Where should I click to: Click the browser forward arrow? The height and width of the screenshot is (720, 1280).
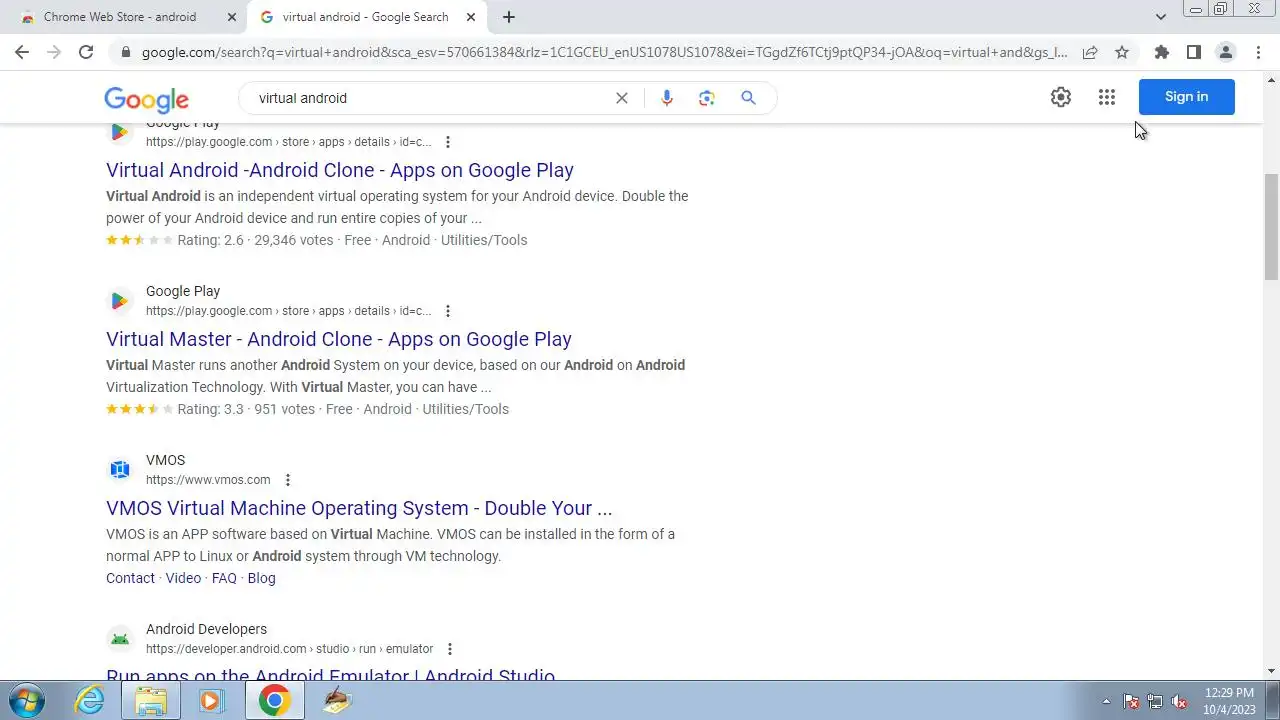[x=54, y=52]
